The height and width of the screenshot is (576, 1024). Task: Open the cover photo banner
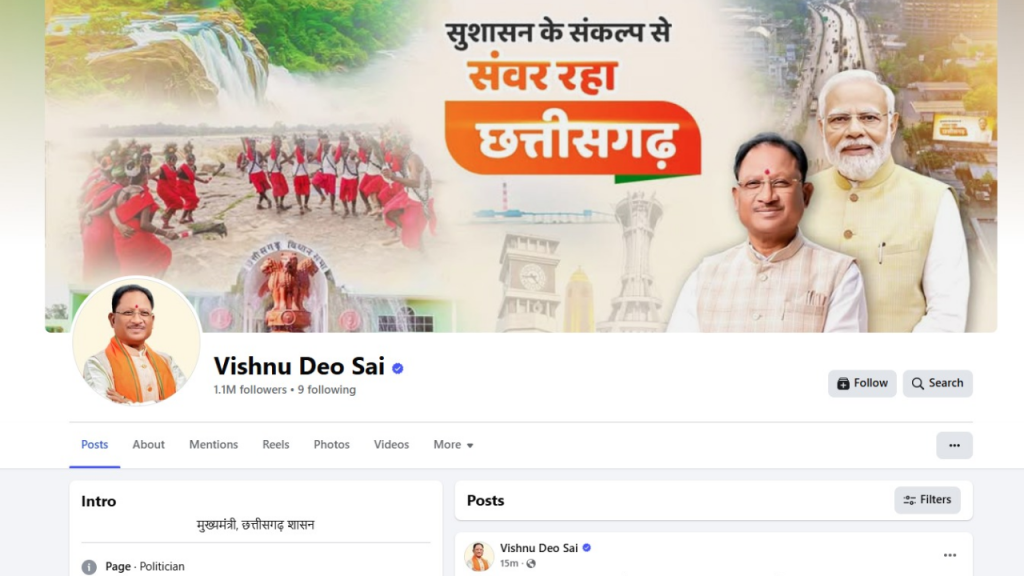pyautogui.click(x=520, y=166)
